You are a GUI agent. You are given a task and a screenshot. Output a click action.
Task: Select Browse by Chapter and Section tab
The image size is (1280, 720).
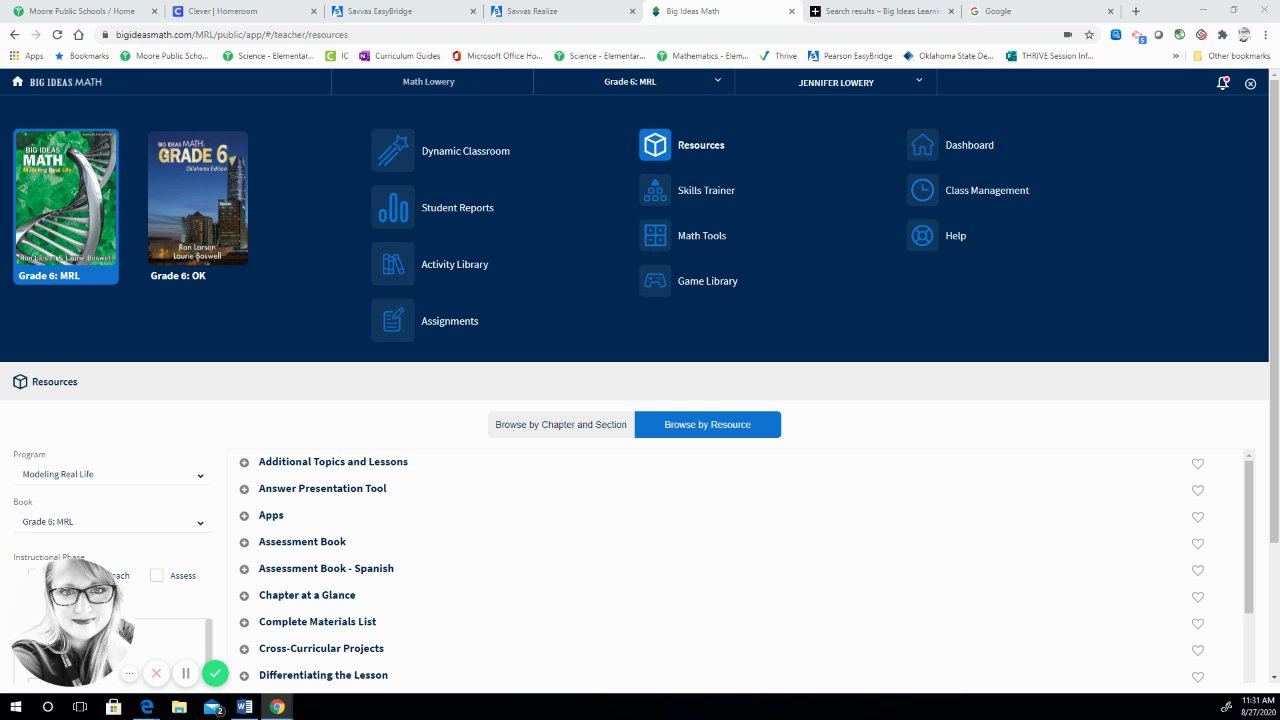point(561,425)
